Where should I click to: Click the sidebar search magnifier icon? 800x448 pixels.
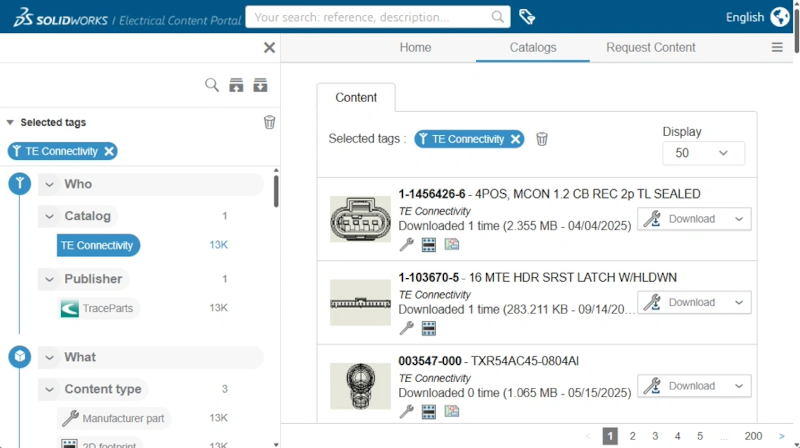212,85
